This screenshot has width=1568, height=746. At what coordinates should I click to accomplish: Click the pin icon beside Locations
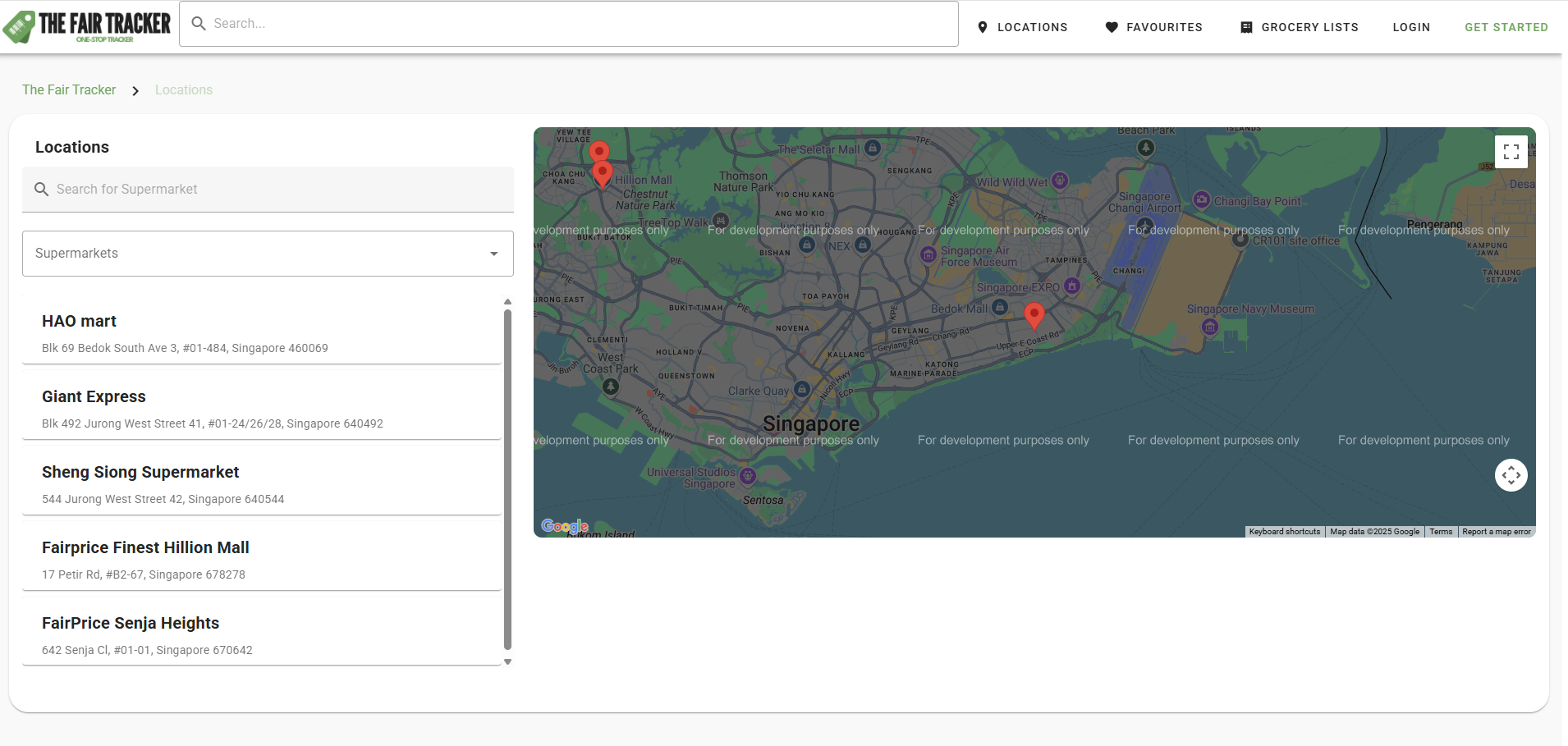click(983, 27)
